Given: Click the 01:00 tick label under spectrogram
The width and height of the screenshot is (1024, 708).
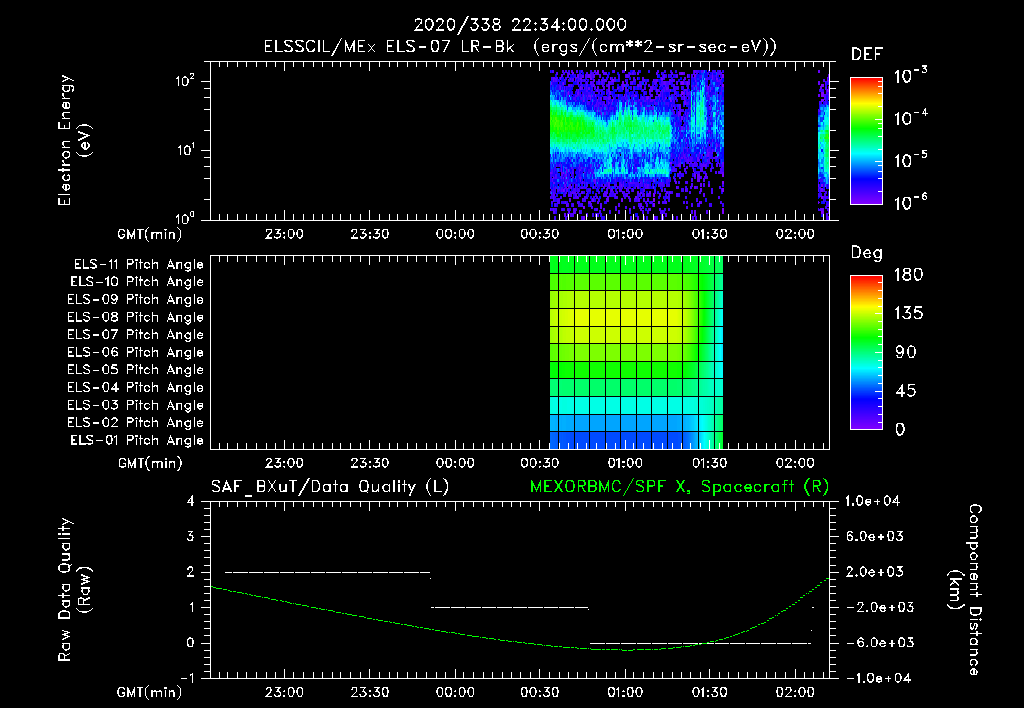Looking at the screenshot, I should pos(625,234).
